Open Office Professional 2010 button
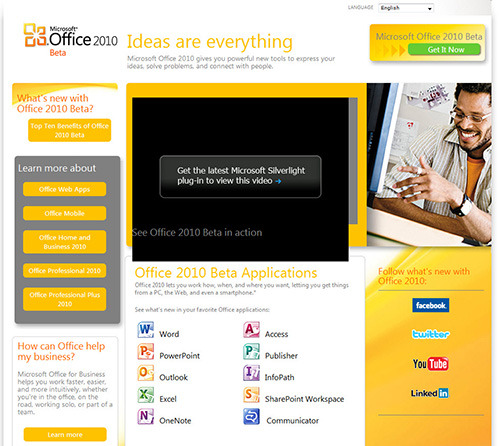 64,271
